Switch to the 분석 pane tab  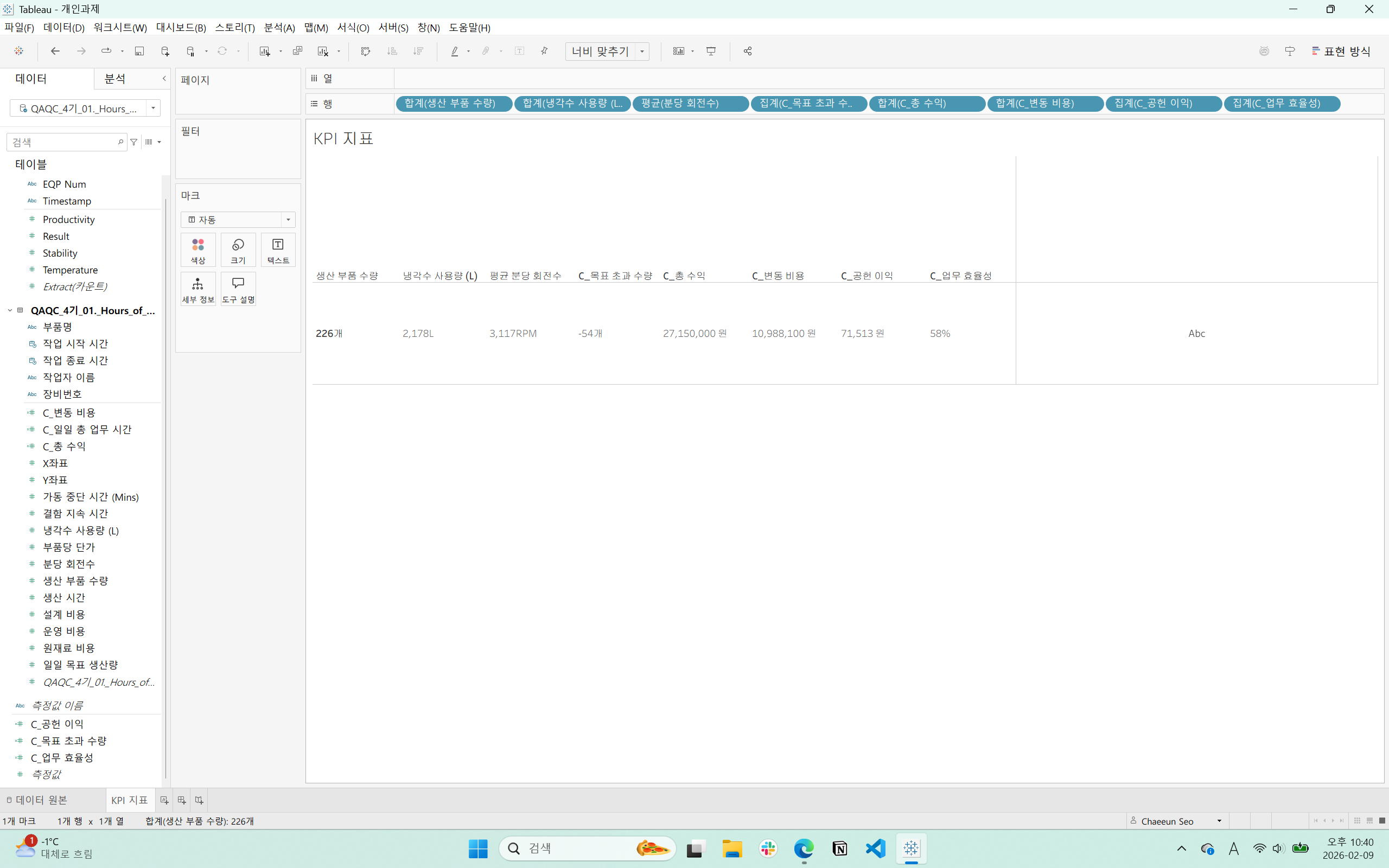115,79
